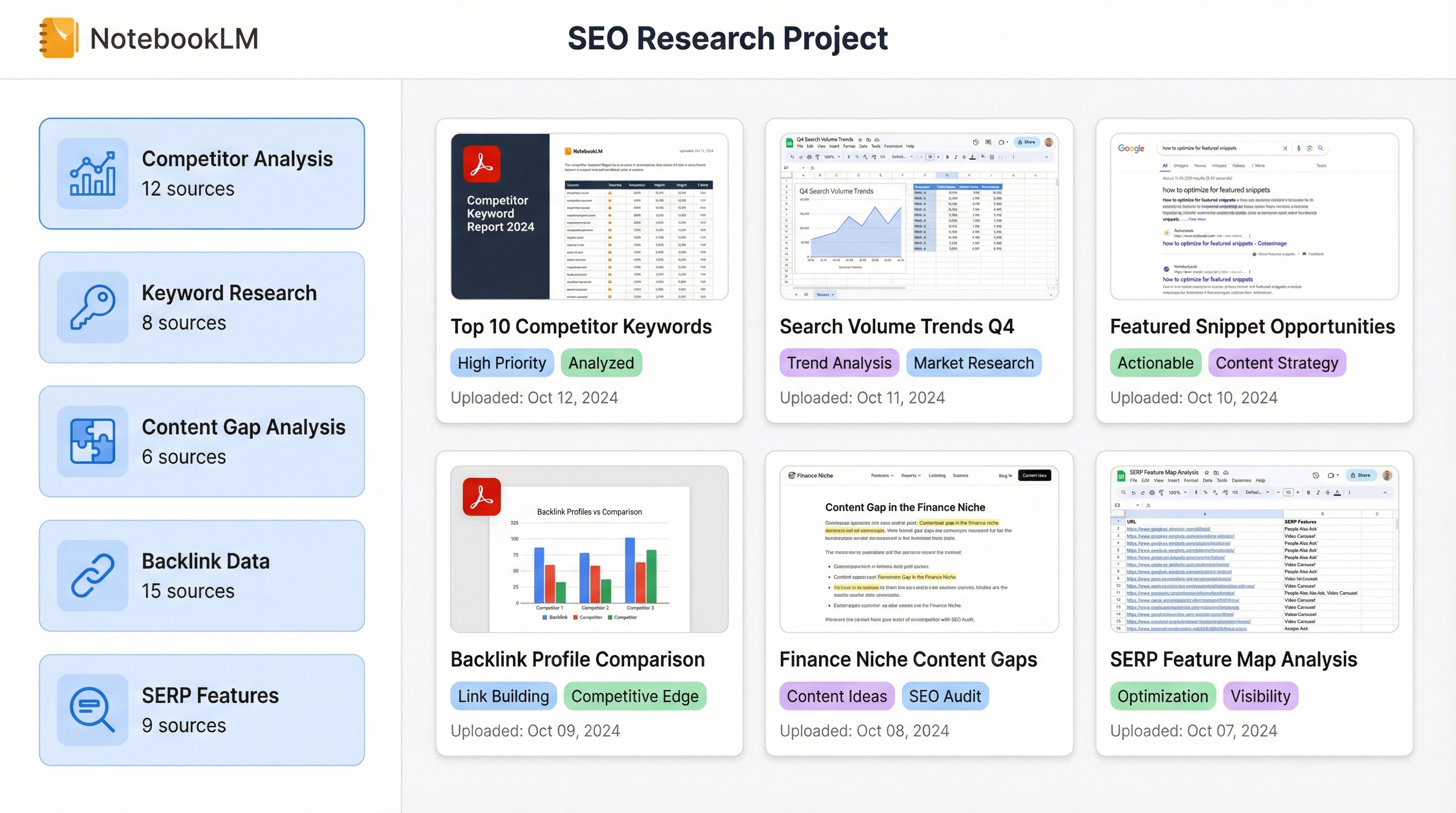
Task: Click the "Uploaded: Oct 09, 2024" text
Action: [x=535, y=730]
